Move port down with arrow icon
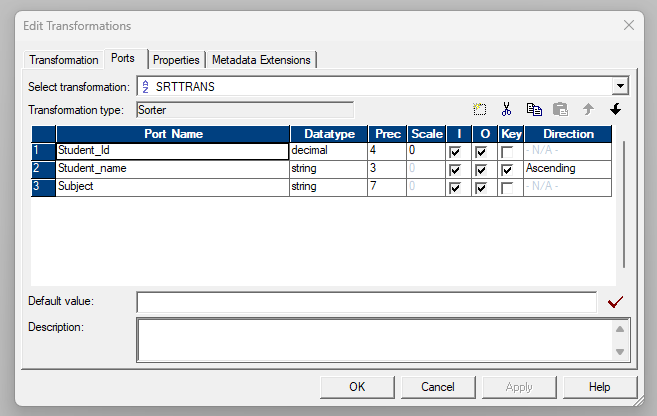The height and width of the screenshot is (416, 657). 615,109
